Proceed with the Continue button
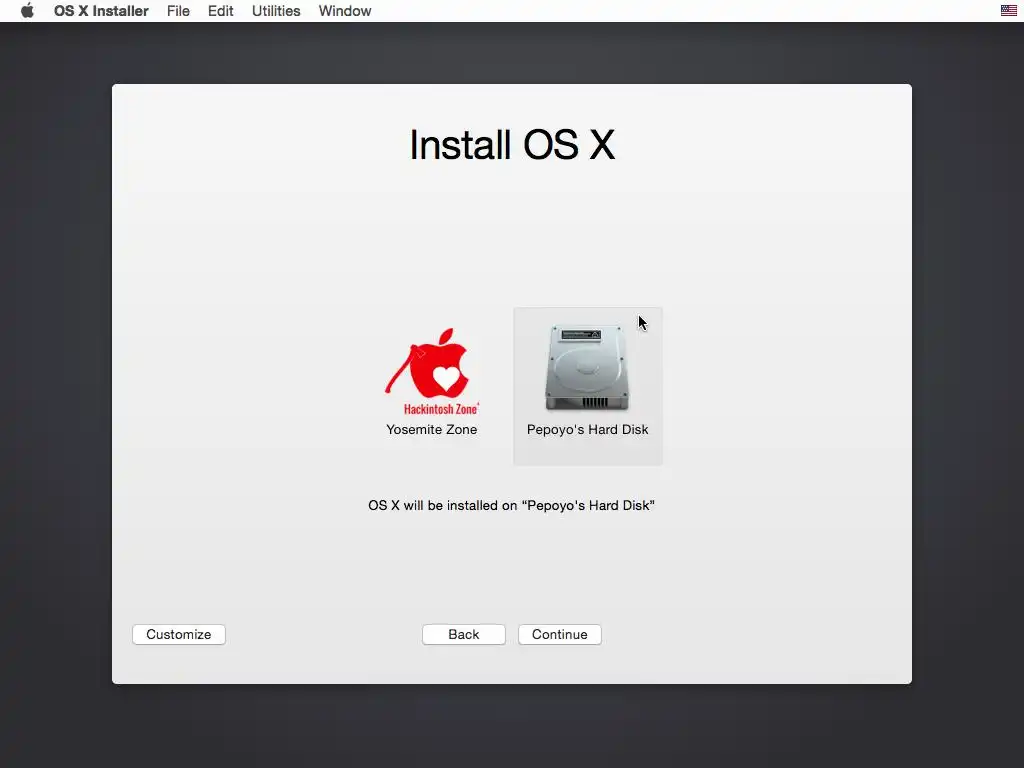 [x=560, y=634]
